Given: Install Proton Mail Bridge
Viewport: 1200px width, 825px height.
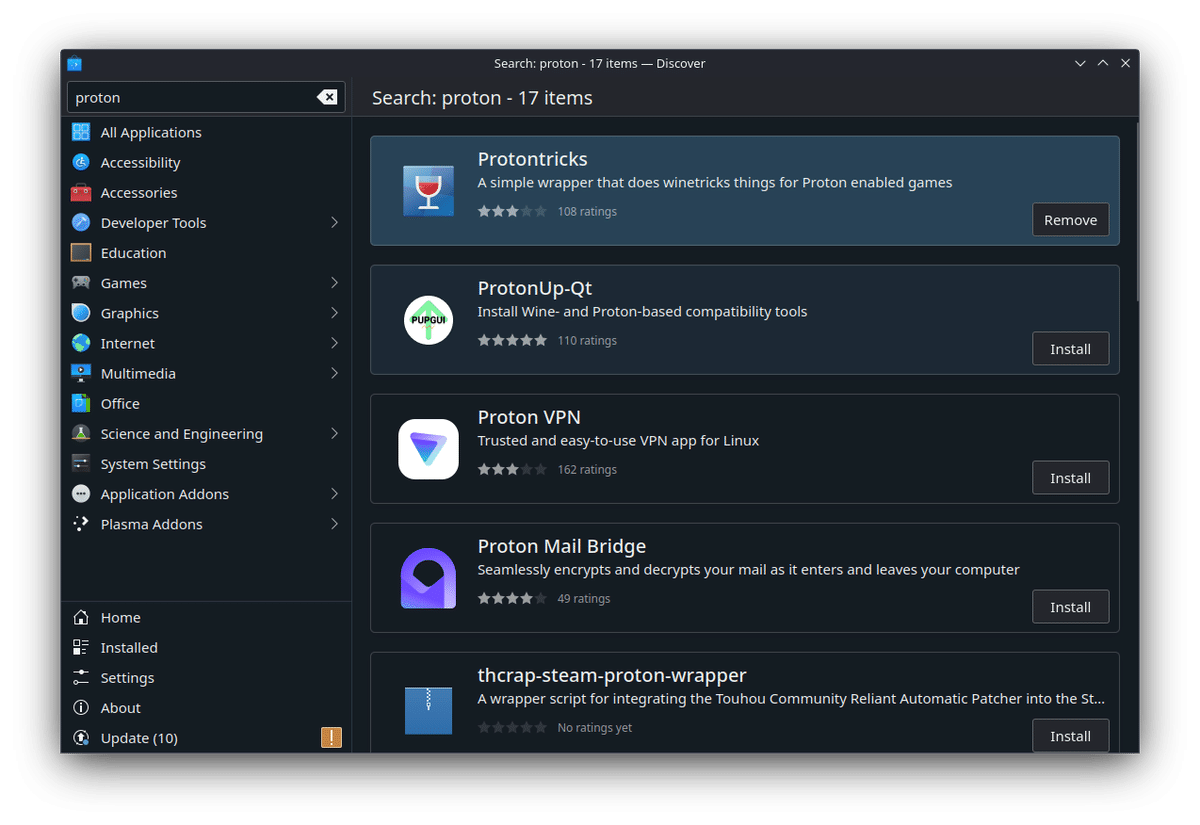Looking at the screenshot, I should pyautogui.click(x=1070, y=607).
